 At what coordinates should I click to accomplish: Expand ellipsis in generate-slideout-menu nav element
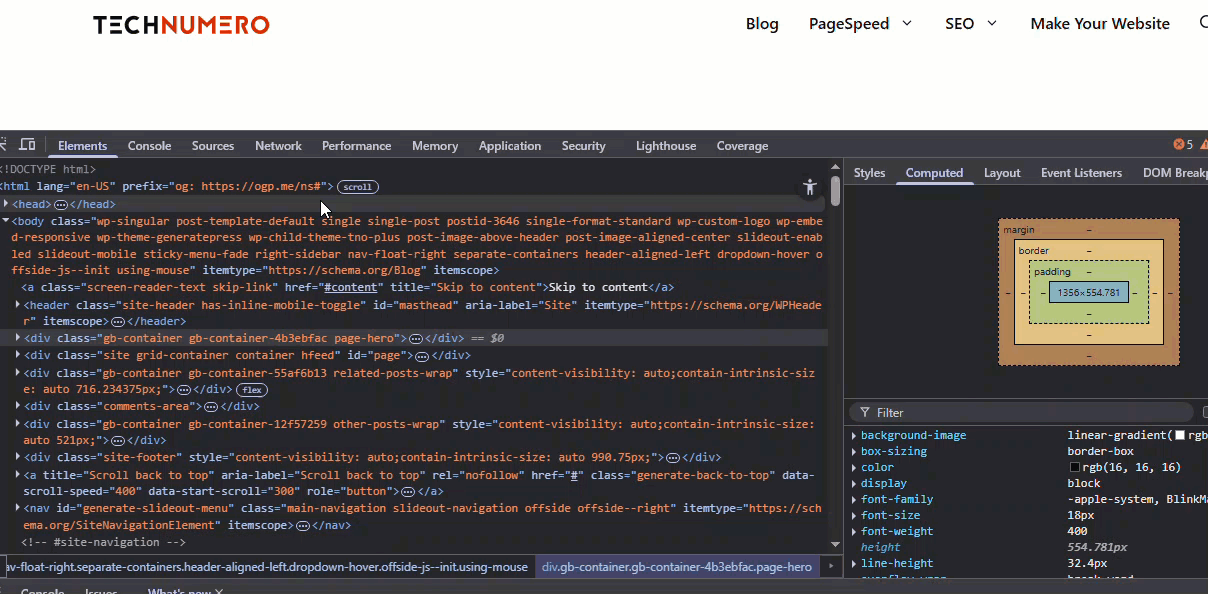(303, 526)
